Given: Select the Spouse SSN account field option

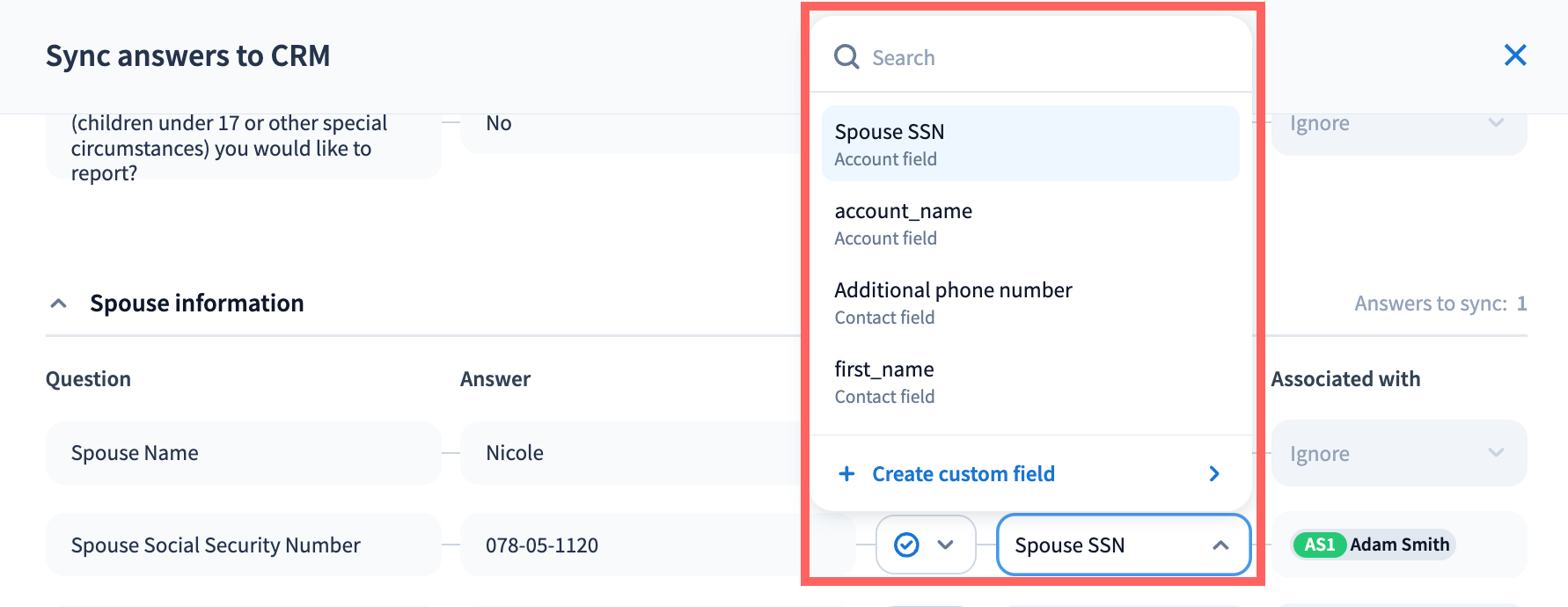Looking at the screenshot, I should click(x=1029, y=143).
